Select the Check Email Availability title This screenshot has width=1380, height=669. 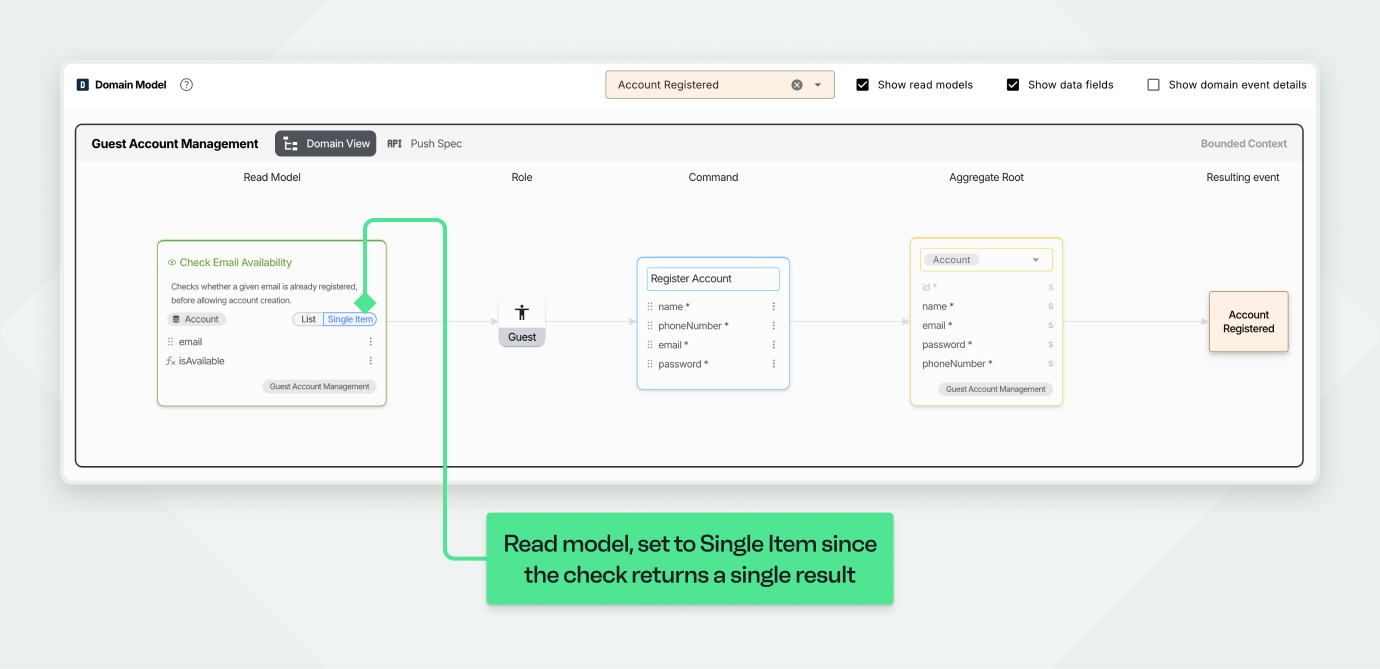236,263
